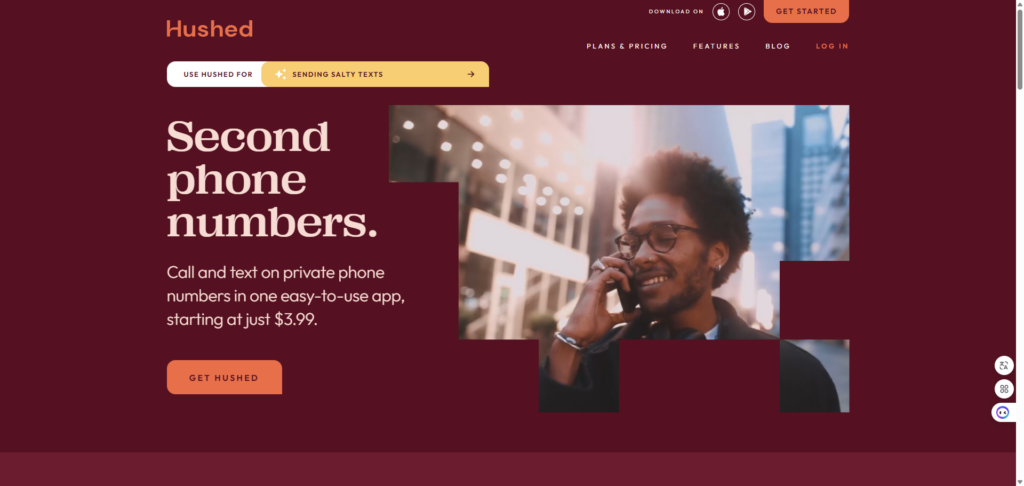Click the scrollbar up arrow
1024x486 pixels.
(x=1019, y=5)
